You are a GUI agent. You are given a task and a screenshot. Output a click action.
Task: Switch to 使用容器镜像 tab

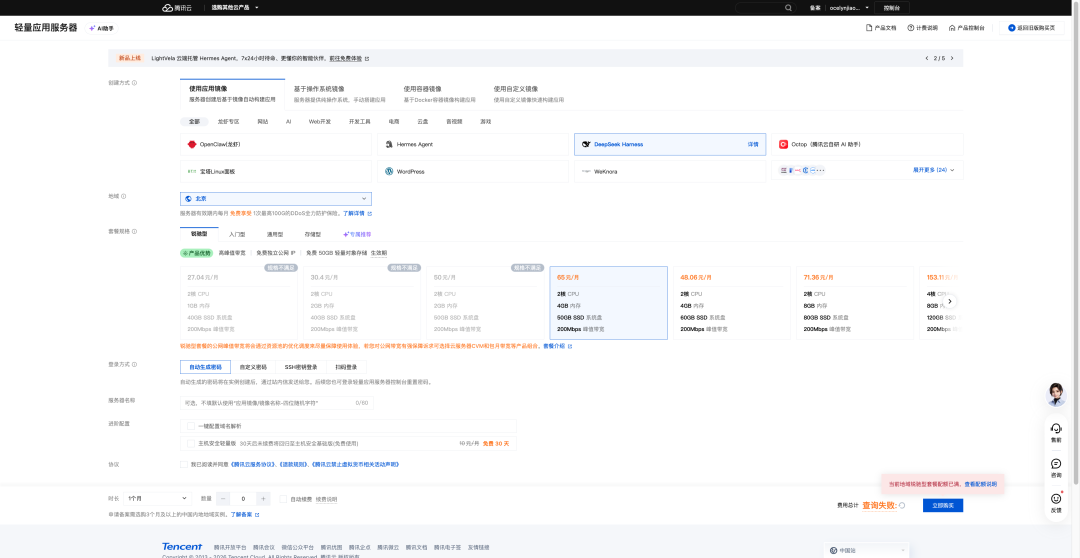[439, 94]
